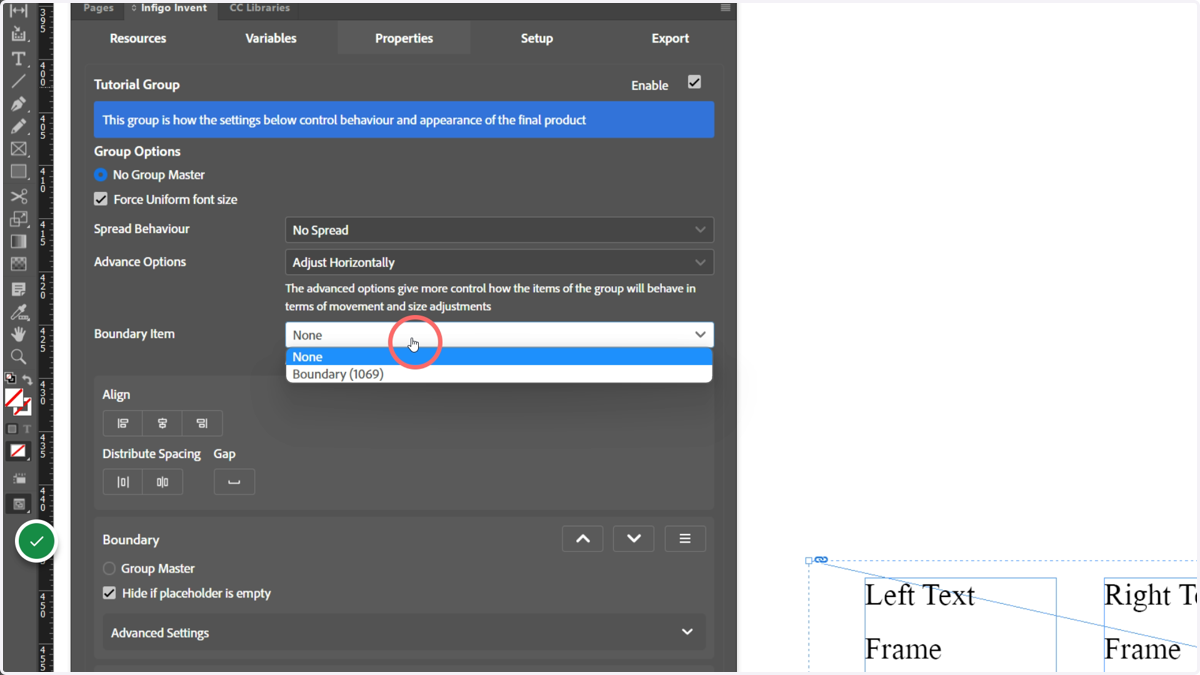Screen dimensions: 1200x675
Task: Click the Right Text Frame on canvas
Action: (x=1151, y=622)
